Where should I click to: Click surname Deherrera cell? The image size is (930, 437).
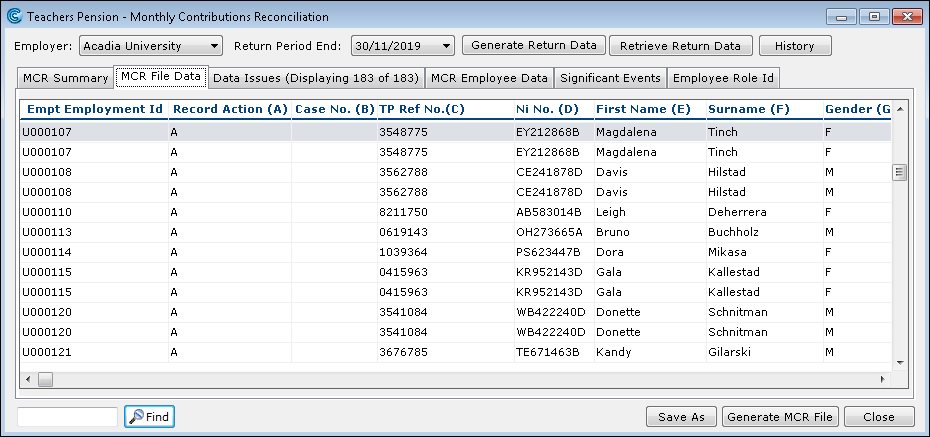[x=765, y=212]
